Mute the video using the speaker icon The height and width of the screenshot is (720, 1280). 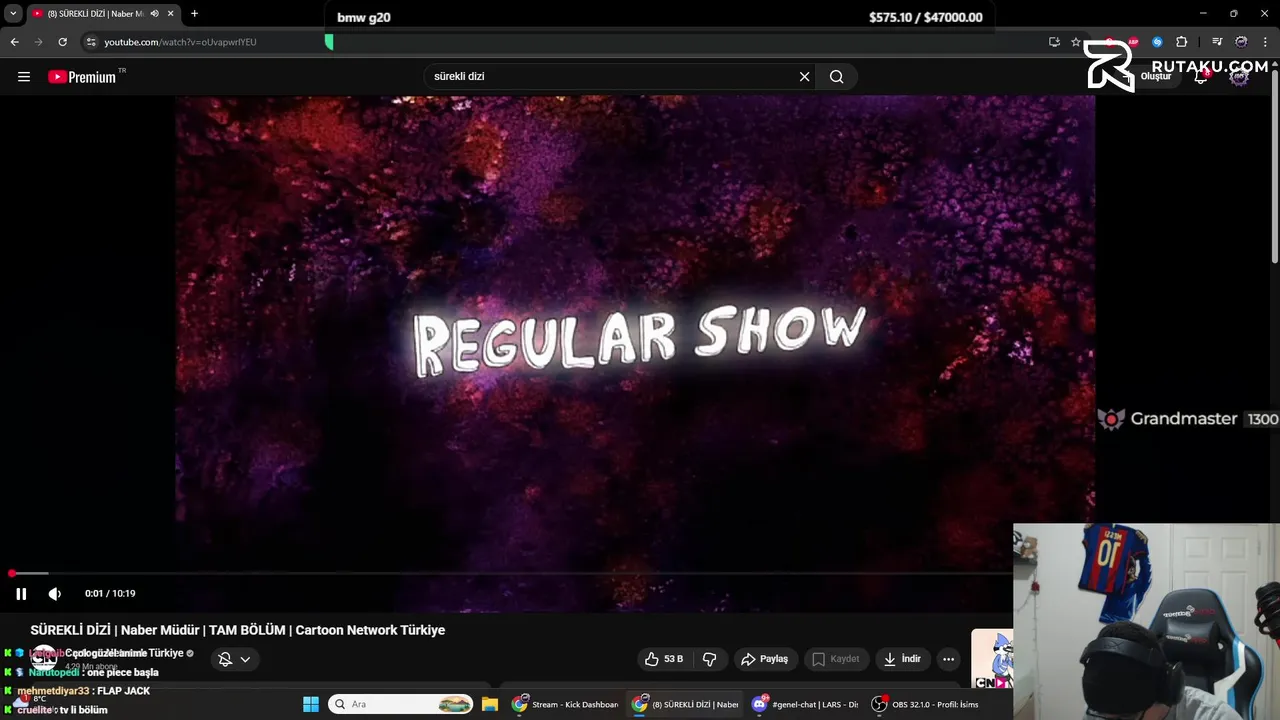click(x=55, y=594)
